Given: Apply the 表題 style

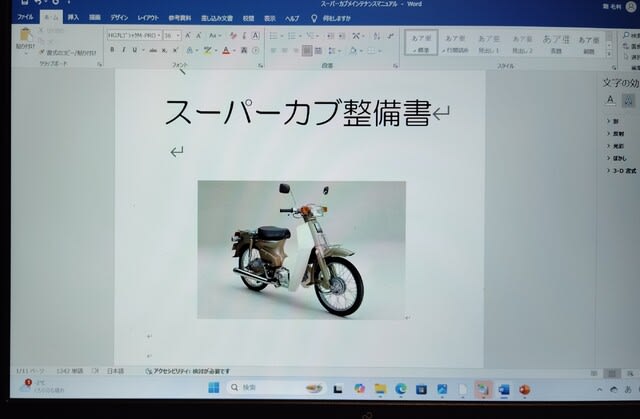Looking at the screenshot, I should point(556,44).
